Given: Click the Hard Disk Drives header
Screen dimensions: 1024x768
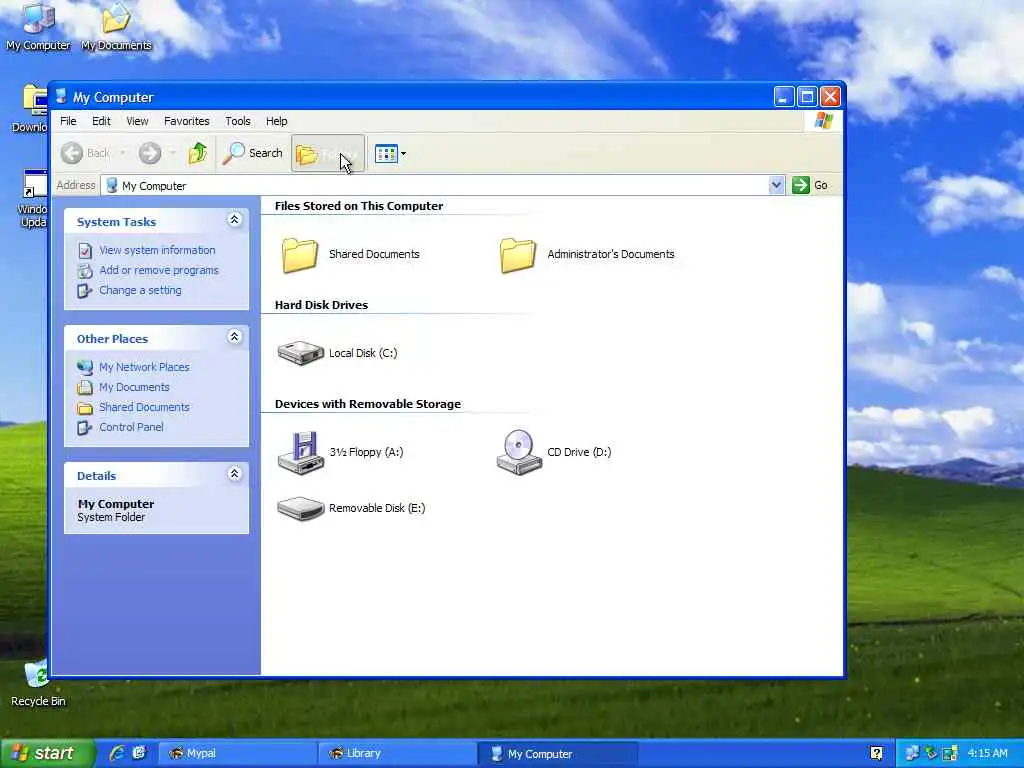Looking at the screenshot, I should pyautogui.click(x=321, y=305).
